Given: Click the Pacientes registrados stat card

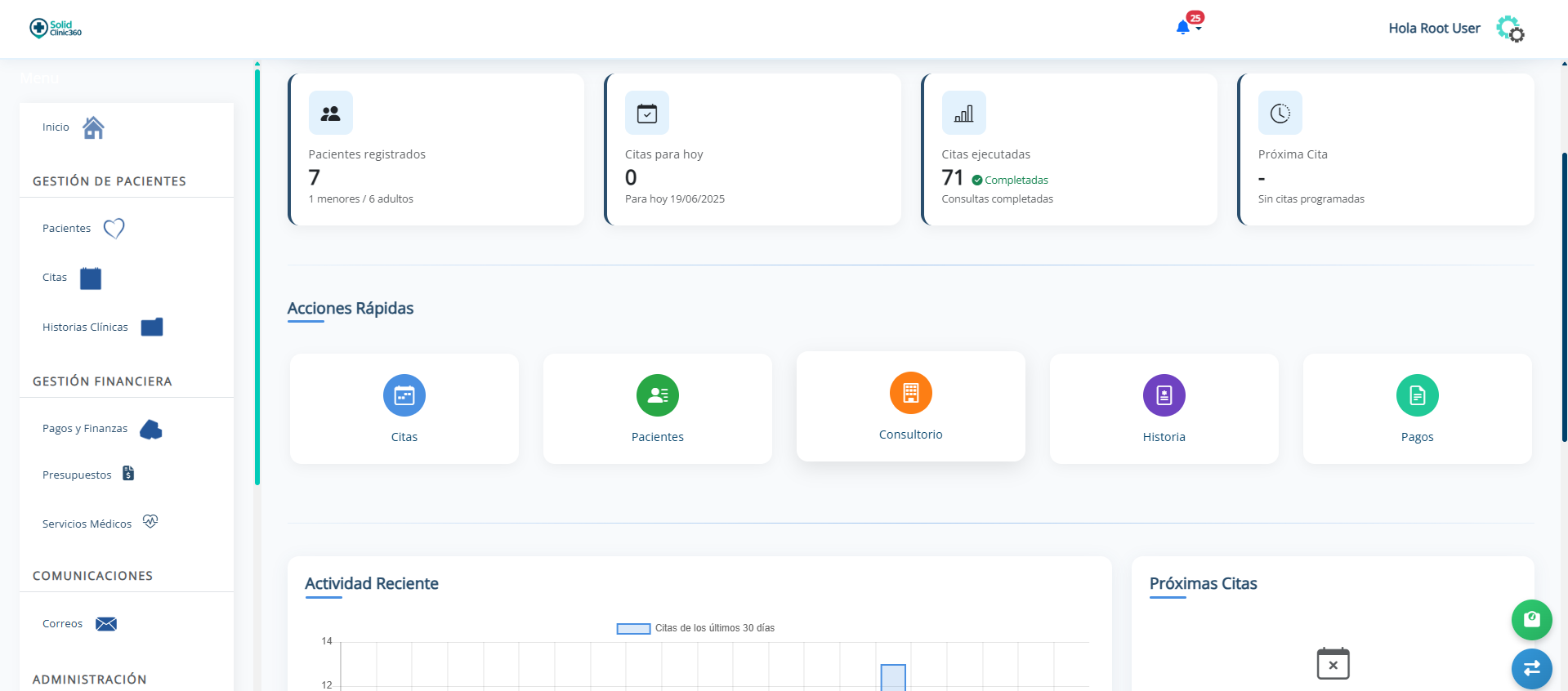Looking at the screenshot, I should point(436,149).
